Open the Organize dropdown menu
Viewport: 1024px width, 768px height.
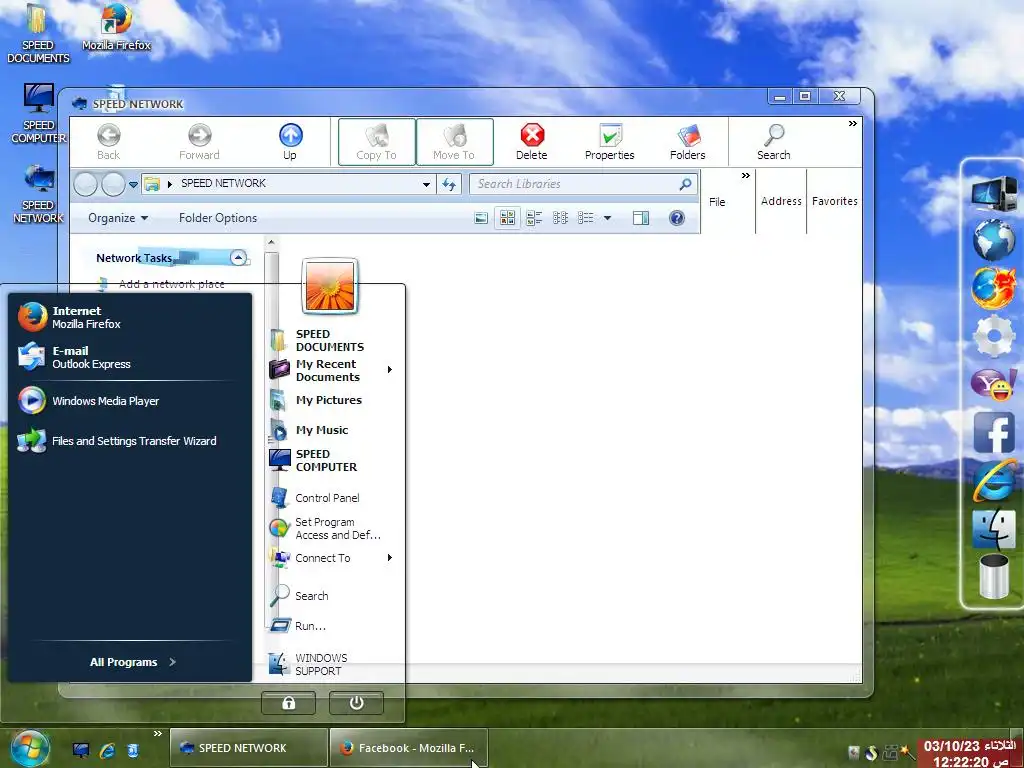tap(118, 218)
